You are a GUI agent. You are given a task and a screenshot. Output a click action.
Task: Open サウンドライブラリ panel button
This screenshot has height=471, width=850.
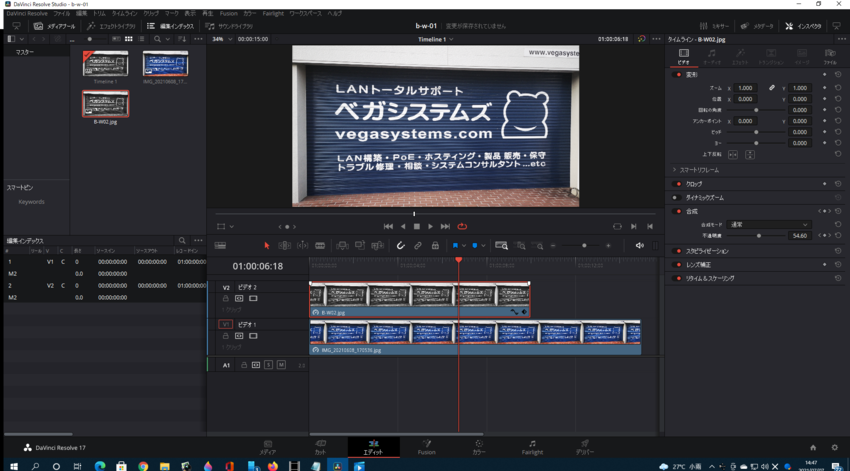[x=229, y=26]
